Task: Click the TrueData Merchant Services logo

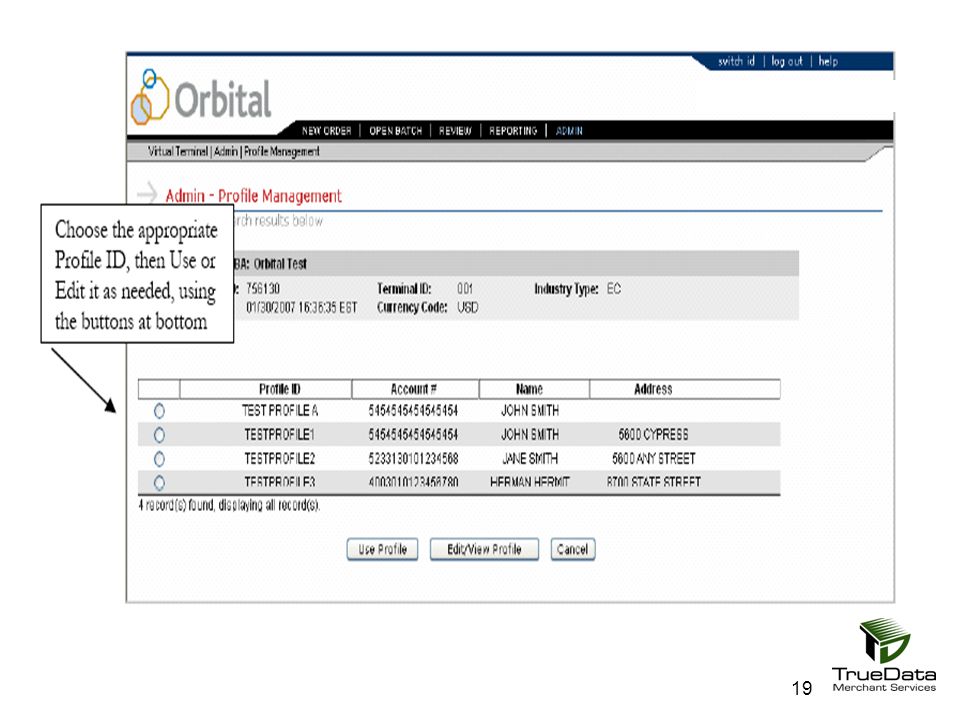Action: [x=884, y=655]
